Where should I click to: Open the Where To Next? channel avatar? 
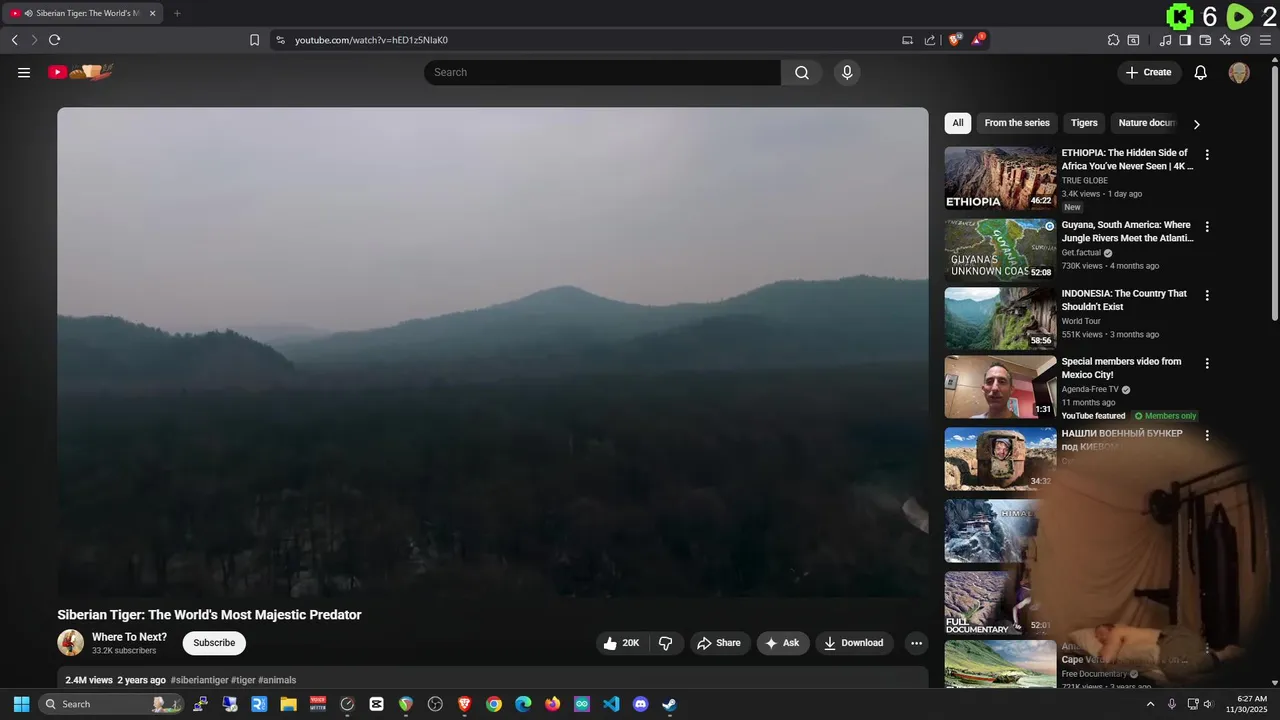click(x=71, y=643)
